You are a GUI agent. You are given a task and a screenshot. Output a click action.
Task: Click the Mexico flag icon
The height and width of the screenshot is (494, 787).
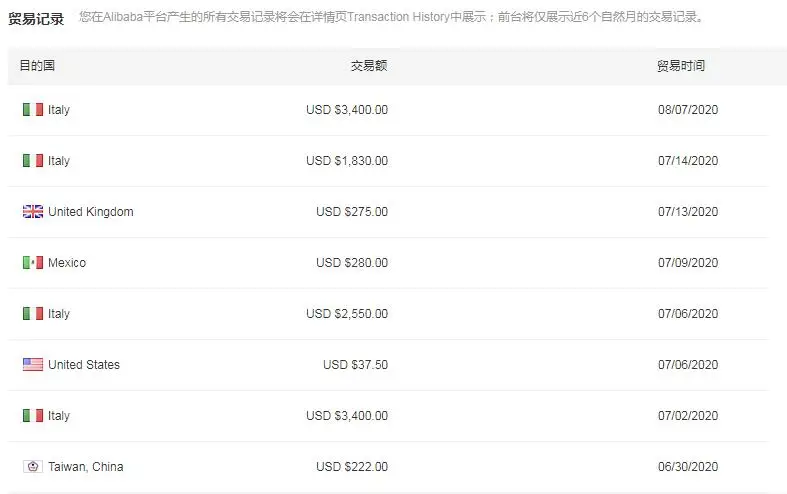pyautogui.click(x=32, y=263)
